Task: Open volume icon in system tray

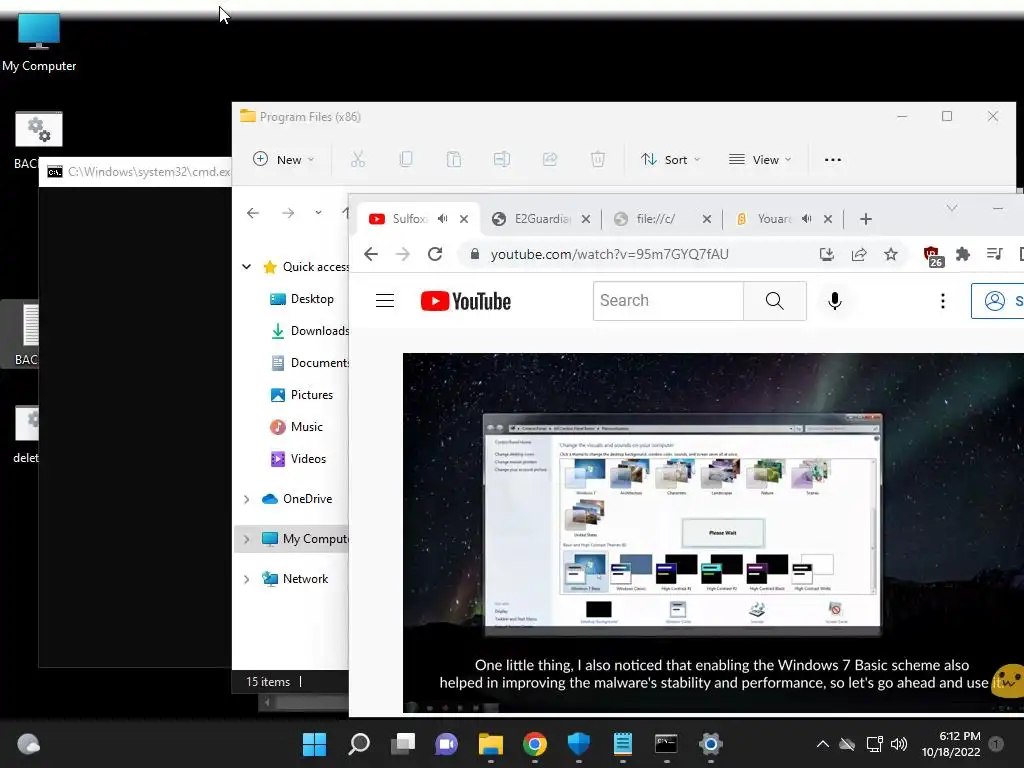Action: click(899, 744)
